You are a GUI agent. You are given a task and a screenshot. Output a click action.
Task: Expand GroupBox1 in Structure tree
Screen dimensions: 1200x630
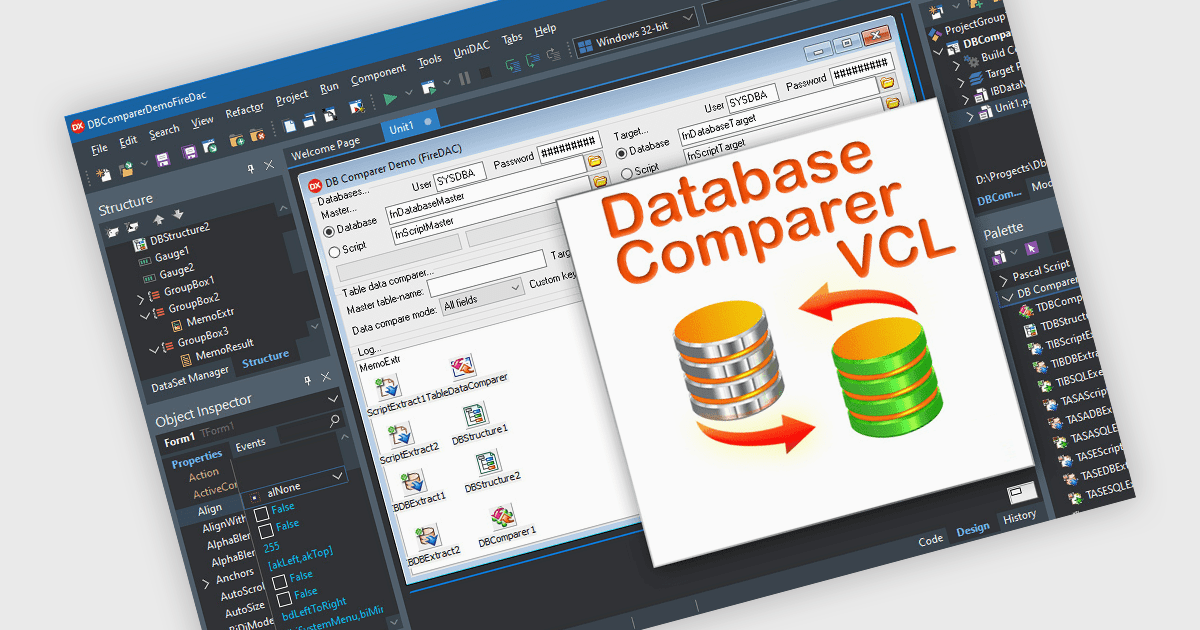140,299
